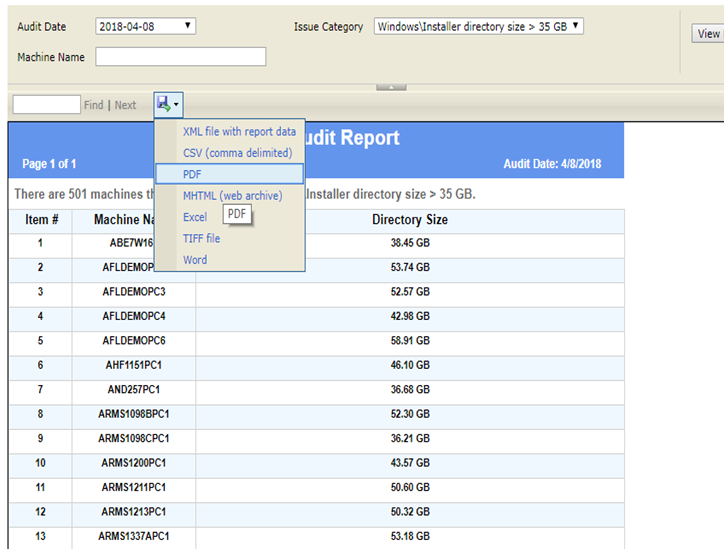
Task: Click the 53.18 GB directory size
Action: pyautogui.click(x=410, y=537)
